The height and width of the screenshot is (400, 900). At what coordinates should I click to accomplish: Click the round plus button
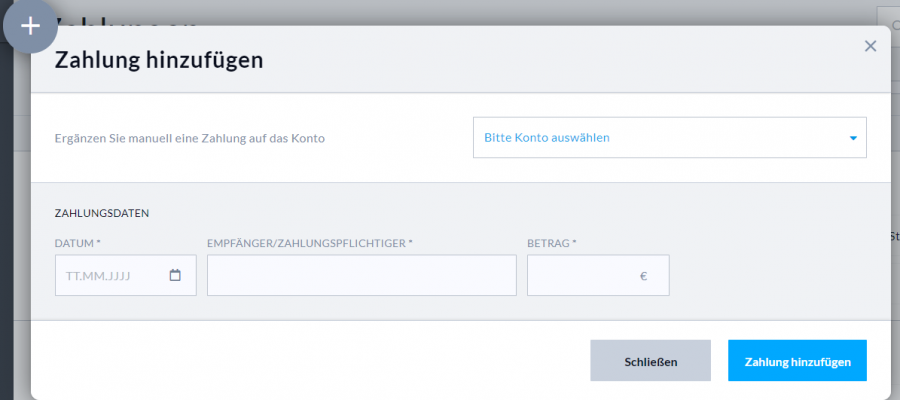pyautogui.click(x=31, y=26)
